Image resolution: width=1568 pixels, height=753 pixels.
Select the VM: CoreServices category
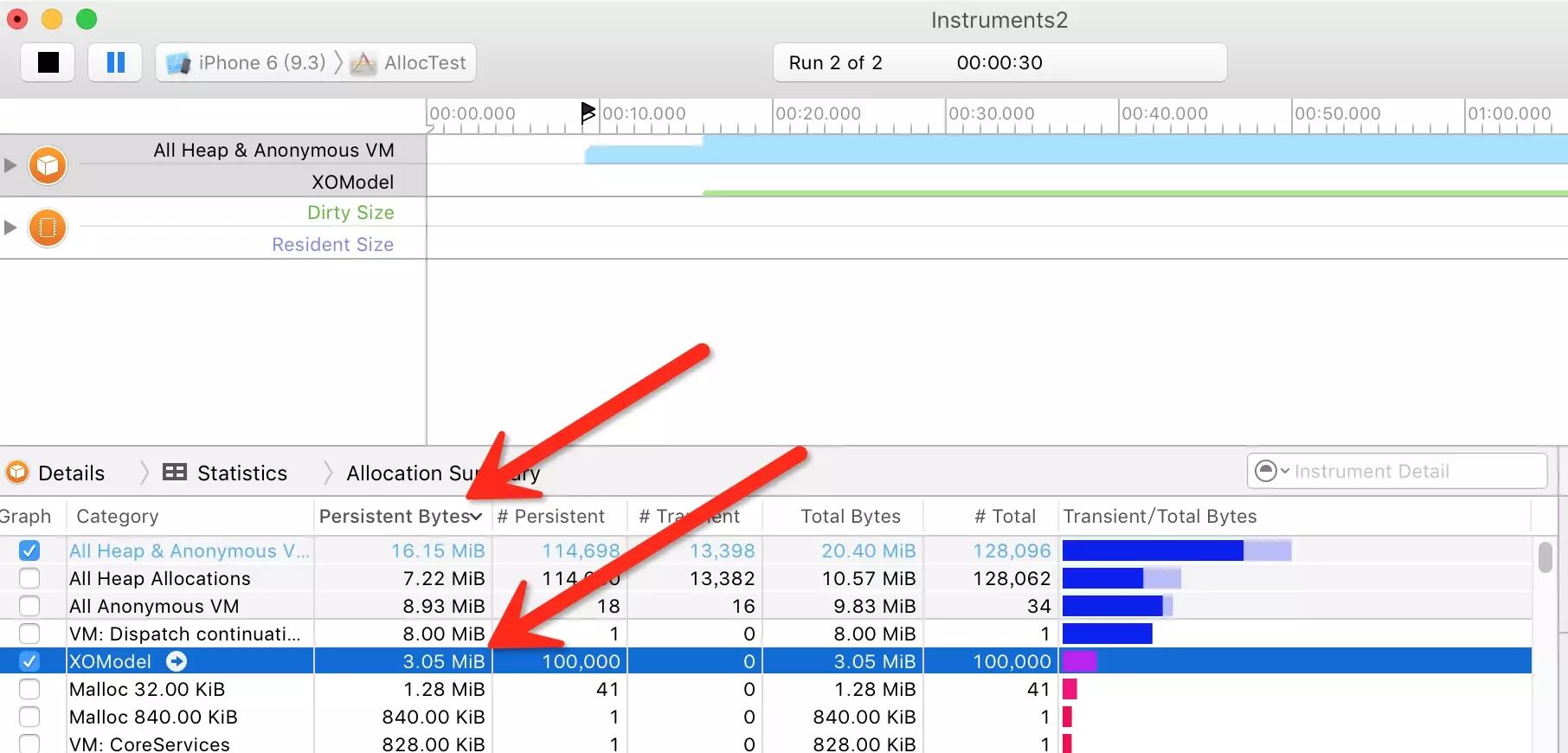click(x=150, y=743)
